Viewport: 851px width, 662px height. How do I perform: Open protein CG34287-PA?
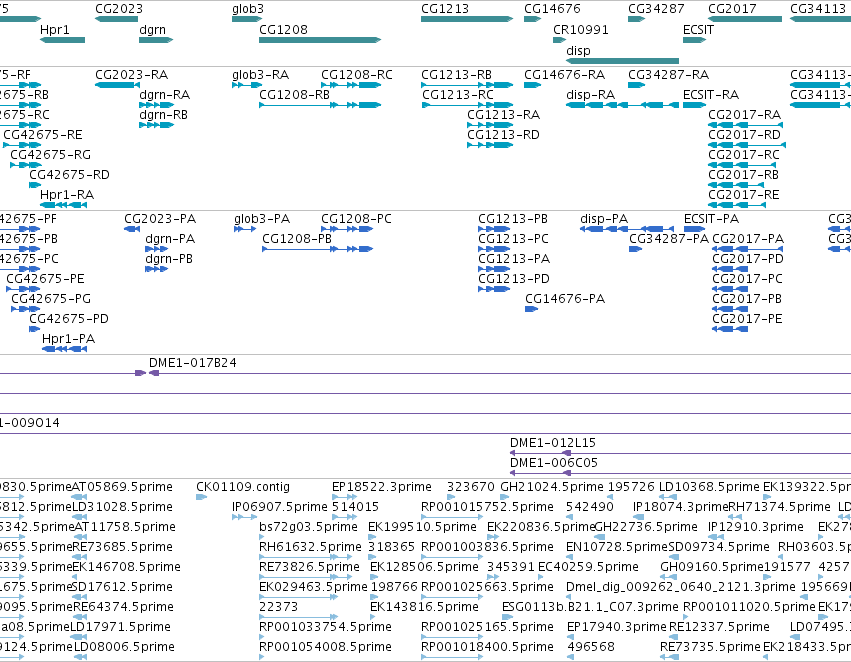click(669, 239)
